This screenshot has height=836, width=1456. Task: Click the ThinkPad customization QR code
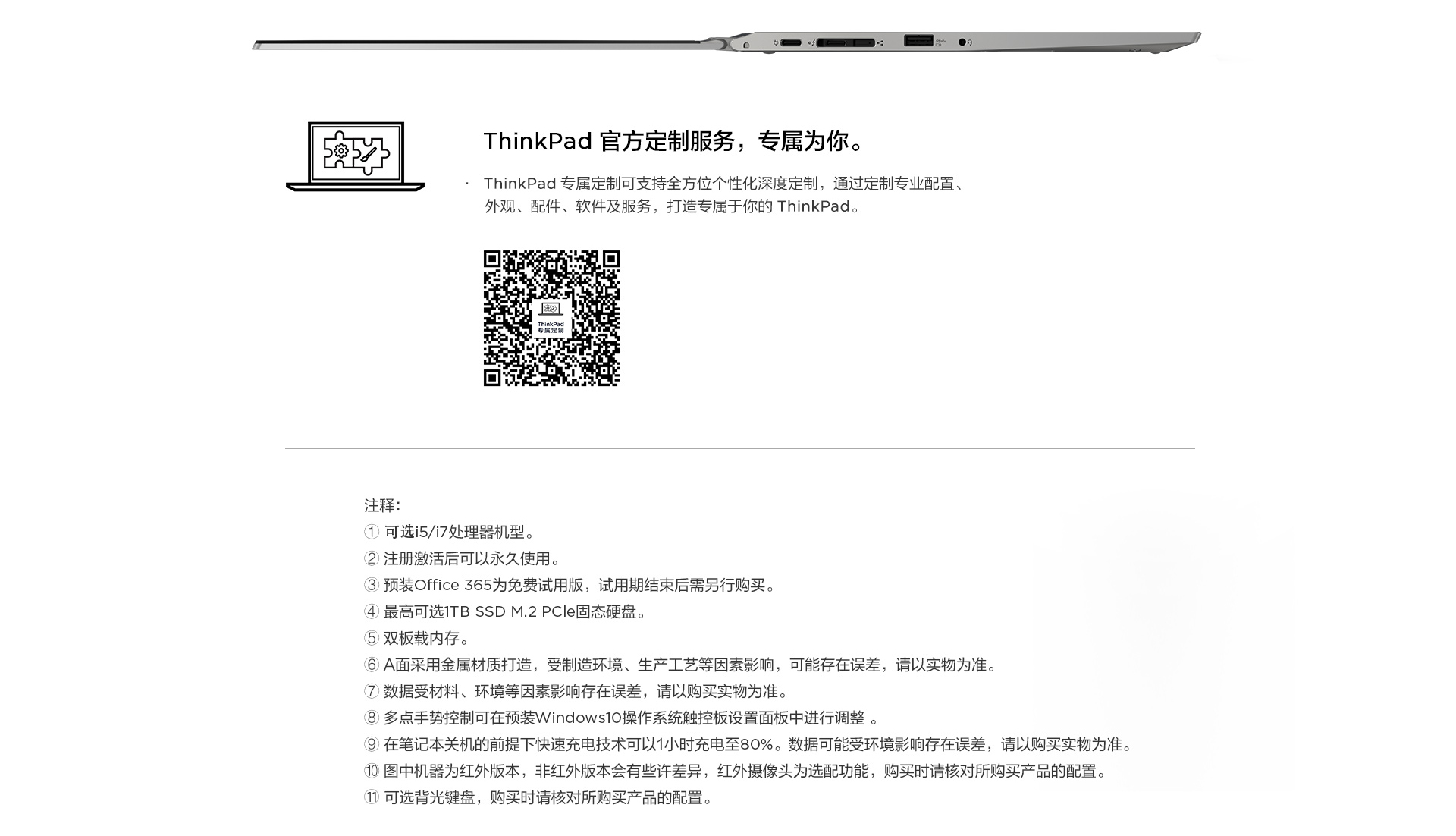coord(551,318)
